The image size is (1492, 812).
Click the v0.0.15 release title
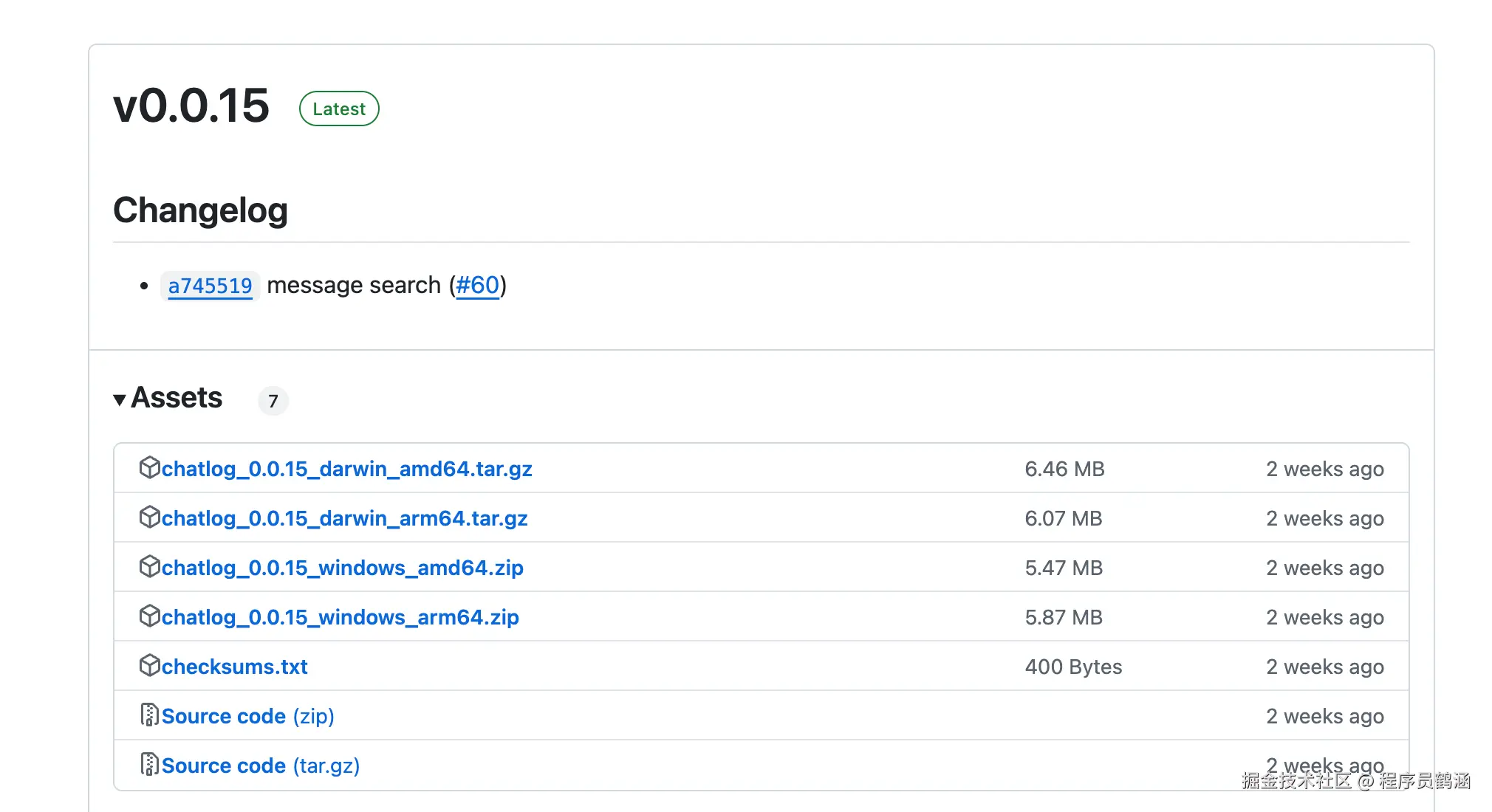[191, 106]
